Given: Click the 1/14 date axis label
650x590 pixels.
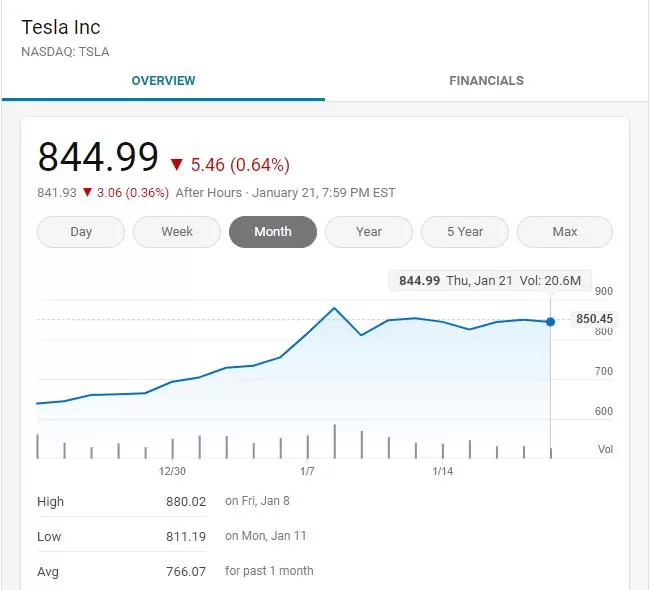Looking at the screenshot, I should (x=442, y=471).
